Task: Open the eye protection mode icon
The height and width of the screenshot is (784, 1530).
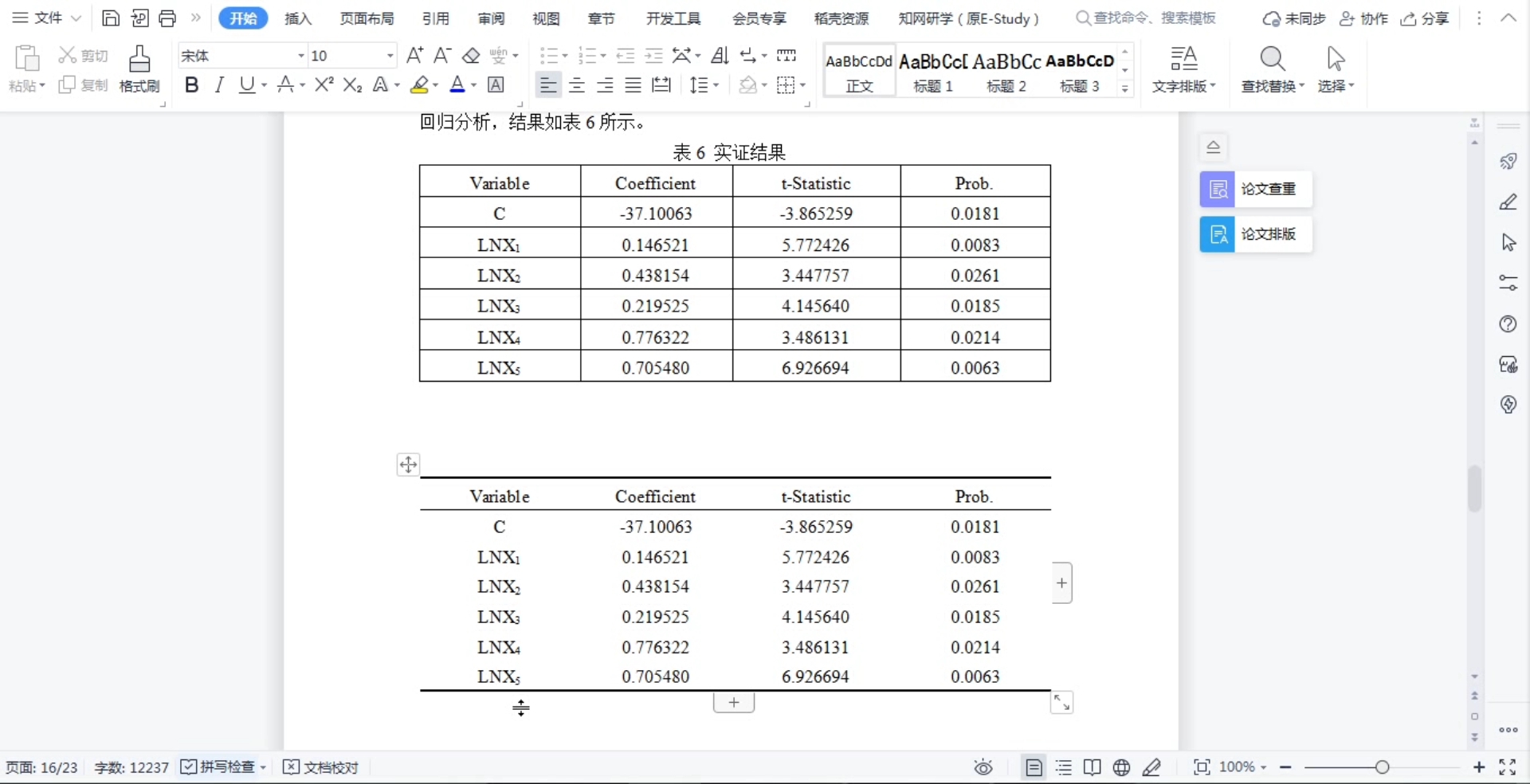Action: (x=983, y=767)
